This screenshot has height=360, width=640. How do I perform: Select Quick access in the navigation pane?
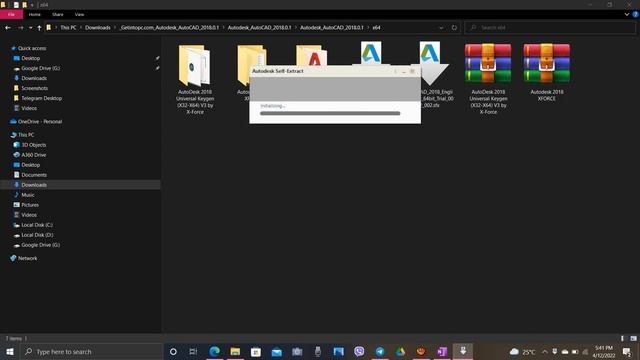click(x=32, y=48)
